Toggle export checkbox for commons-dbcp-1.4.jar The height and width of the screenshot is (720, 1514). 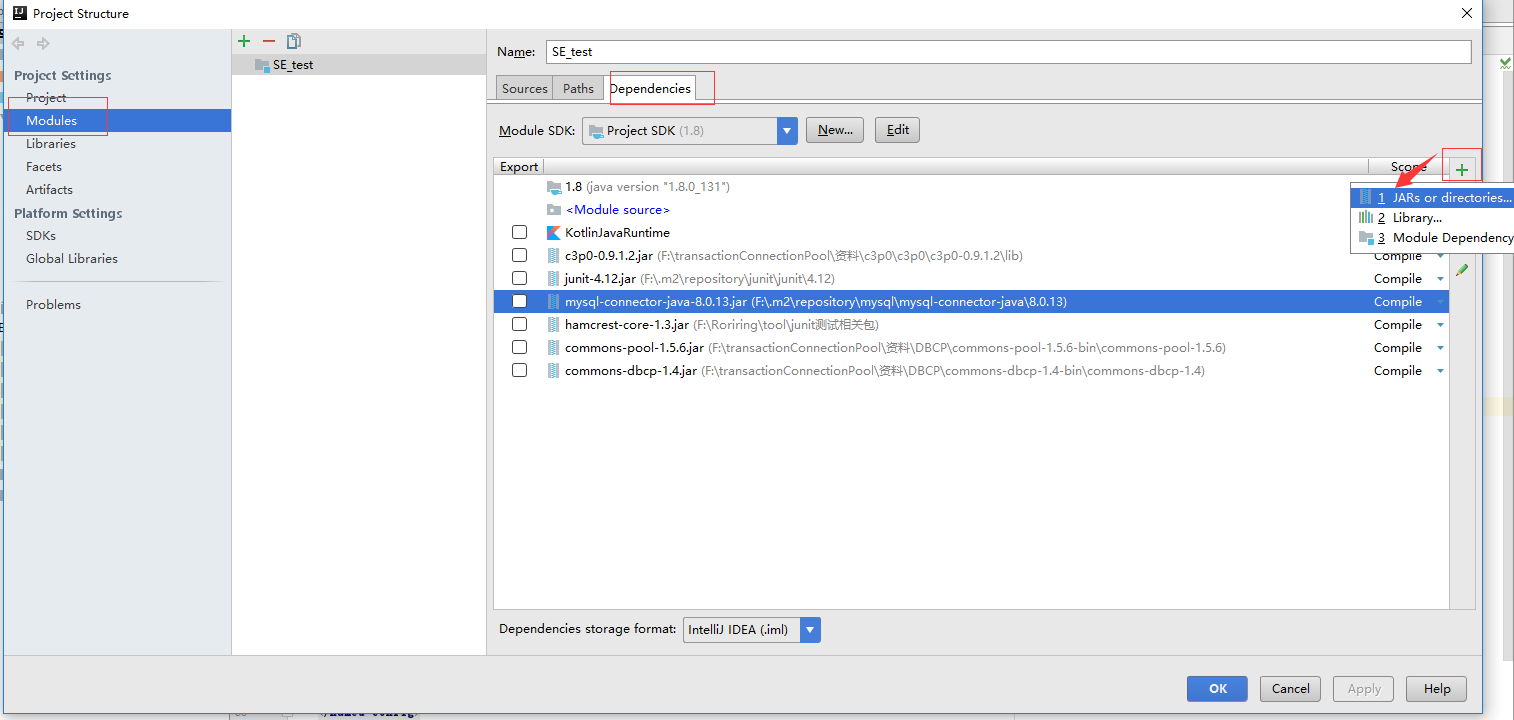tap(519, 371)
